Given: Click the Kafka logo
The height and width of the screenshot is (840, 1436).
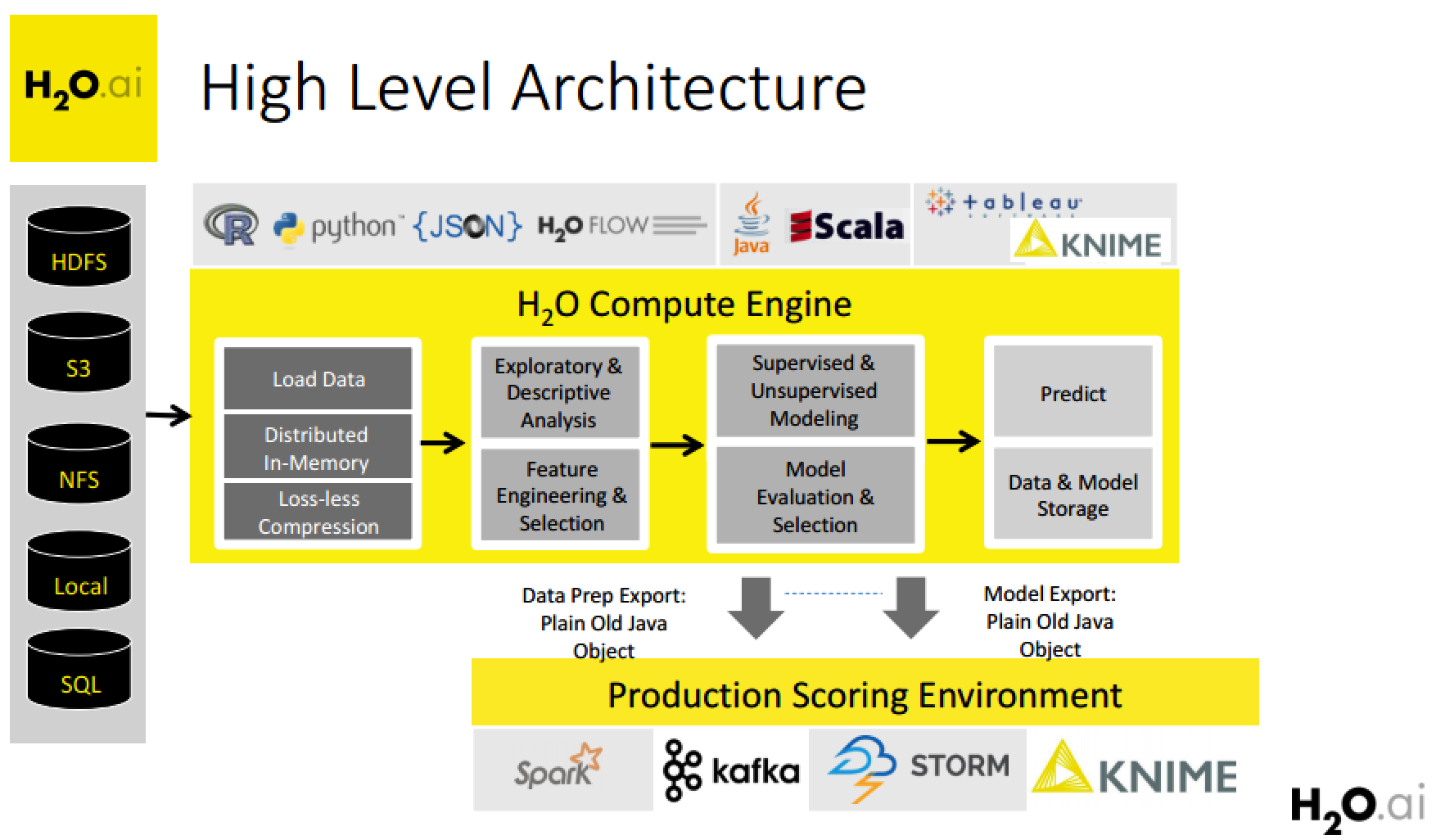Looking at the screenshot, I should click(x=730, y=770).
